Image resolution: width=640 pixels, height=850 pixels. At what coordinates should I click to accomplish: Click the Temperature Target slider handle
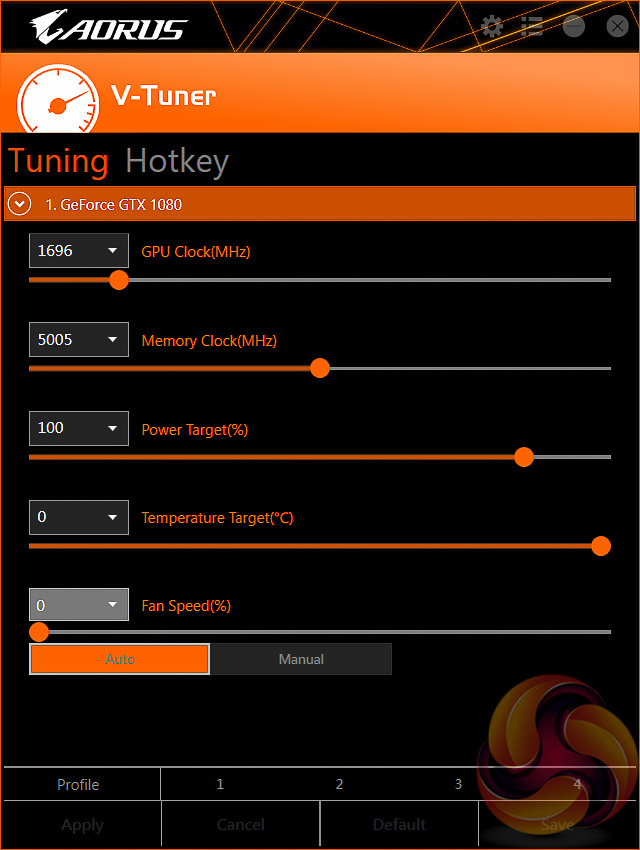tap(601, 546)
